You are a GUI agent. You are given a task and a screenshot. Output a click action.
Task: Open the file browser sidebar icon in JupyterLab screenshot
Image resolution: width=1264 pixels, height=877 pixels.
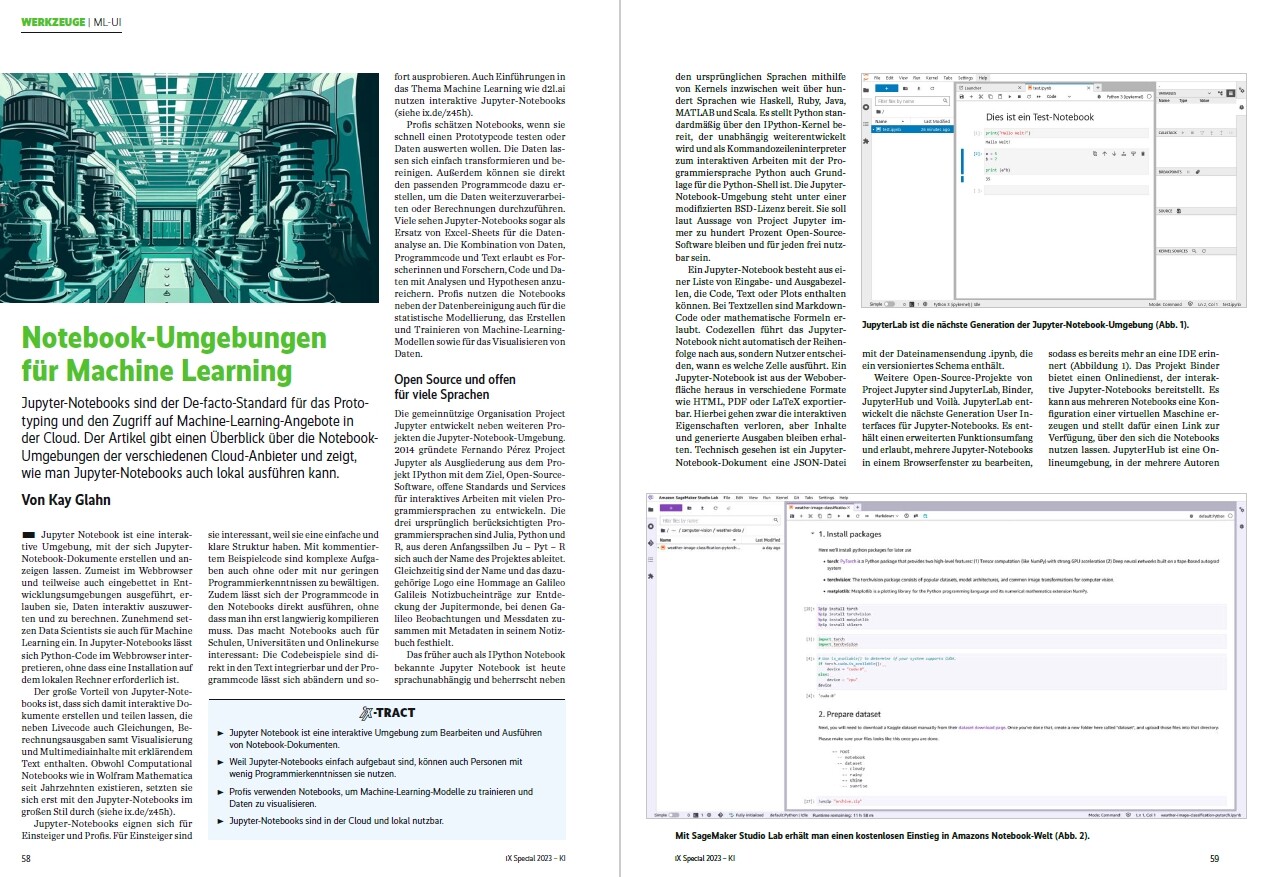pos(866,88)
